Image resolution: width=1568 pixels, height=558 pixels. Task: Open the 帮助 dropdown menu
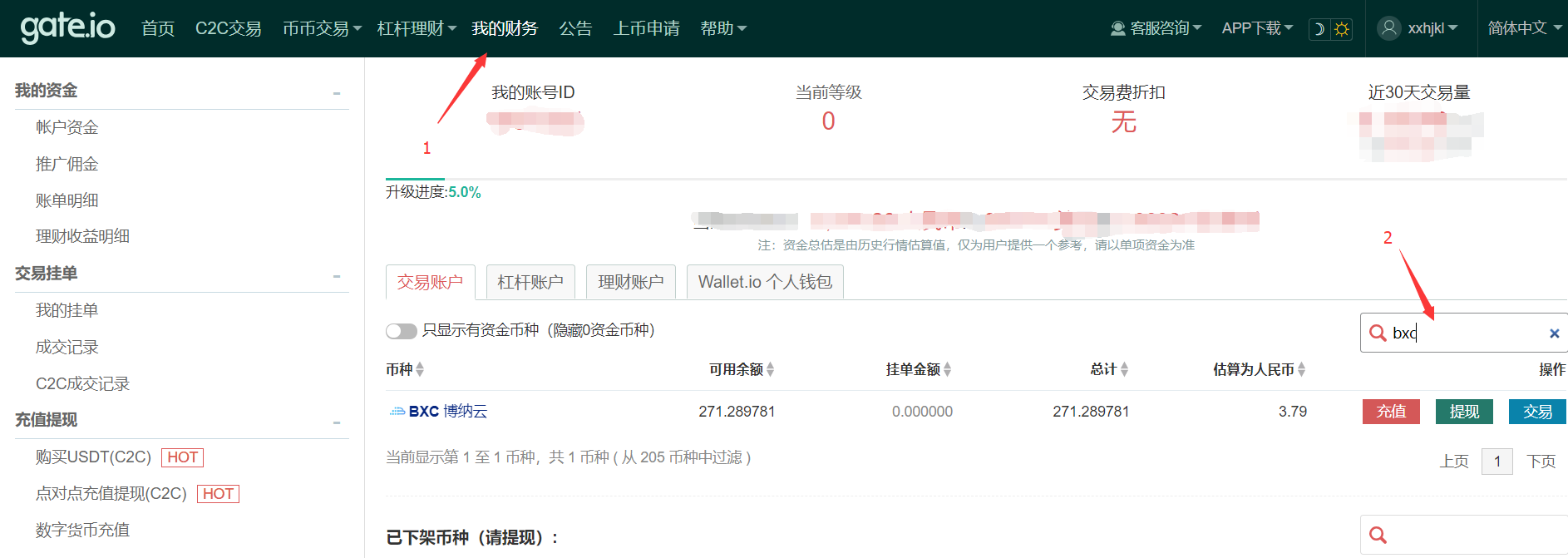point(723,28)
